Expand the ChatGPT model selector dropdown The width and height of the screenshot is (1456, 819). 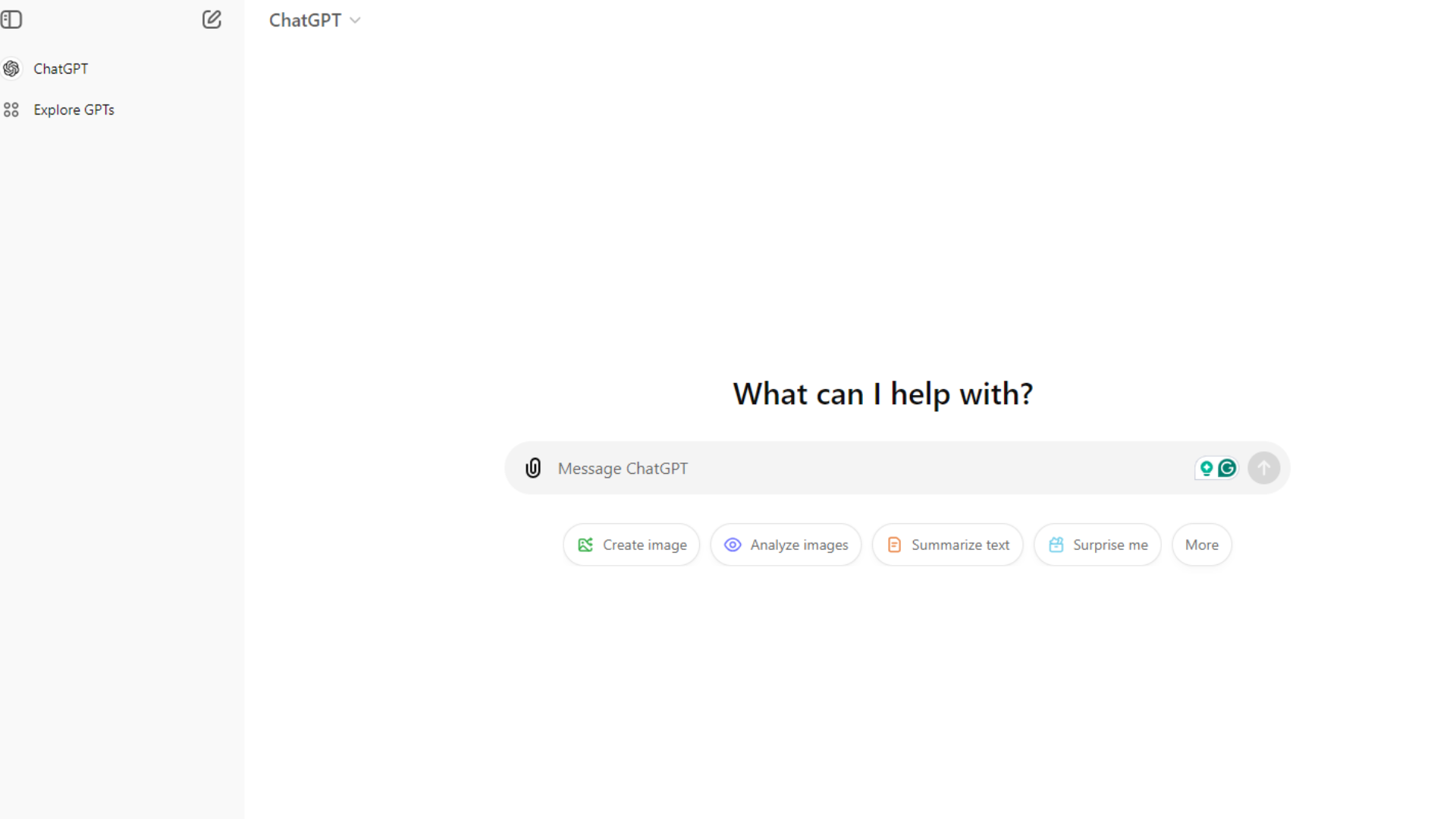click(x=315, y=20)
